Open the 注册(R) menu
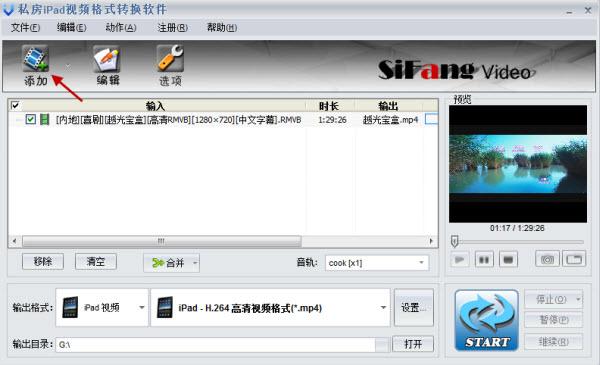600x365 pixels. coord(173,28)
